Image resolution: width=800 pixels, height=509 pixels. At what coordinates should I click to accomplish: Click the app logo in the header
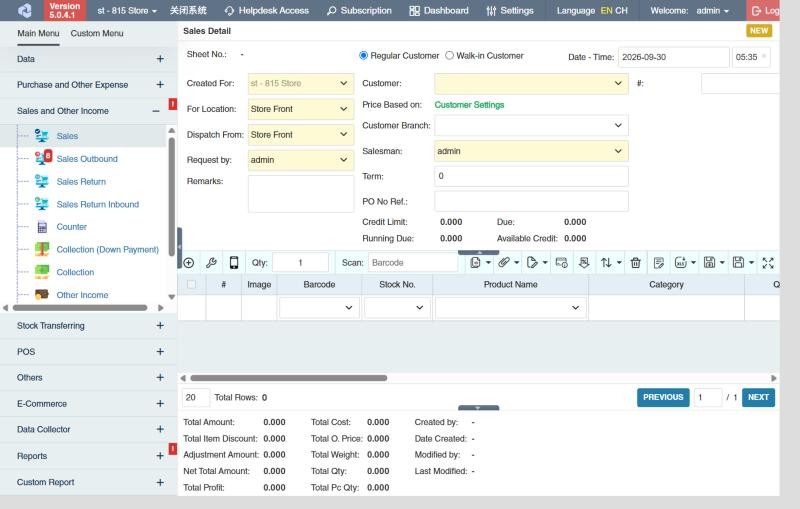pos(24,10)
